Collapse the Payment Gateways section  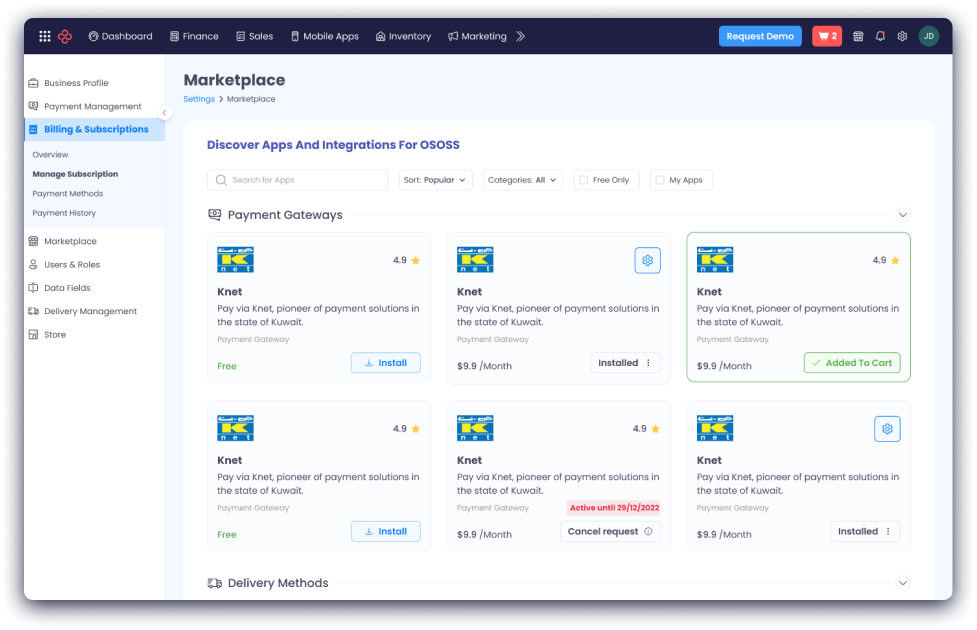click(x=903, y=215)
